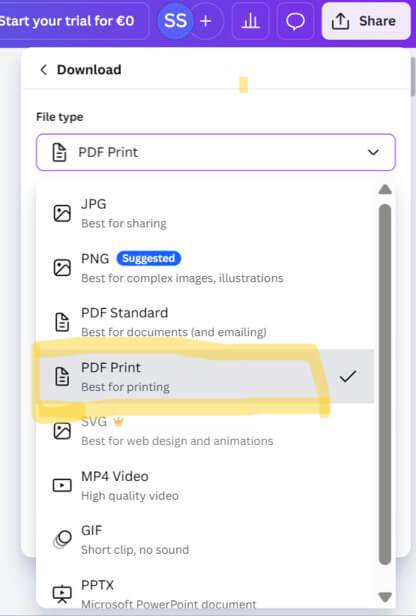Click the MP4 Video play icon
Image resolution: width=416 pixels, height=616 pixels.
point(62,485)
